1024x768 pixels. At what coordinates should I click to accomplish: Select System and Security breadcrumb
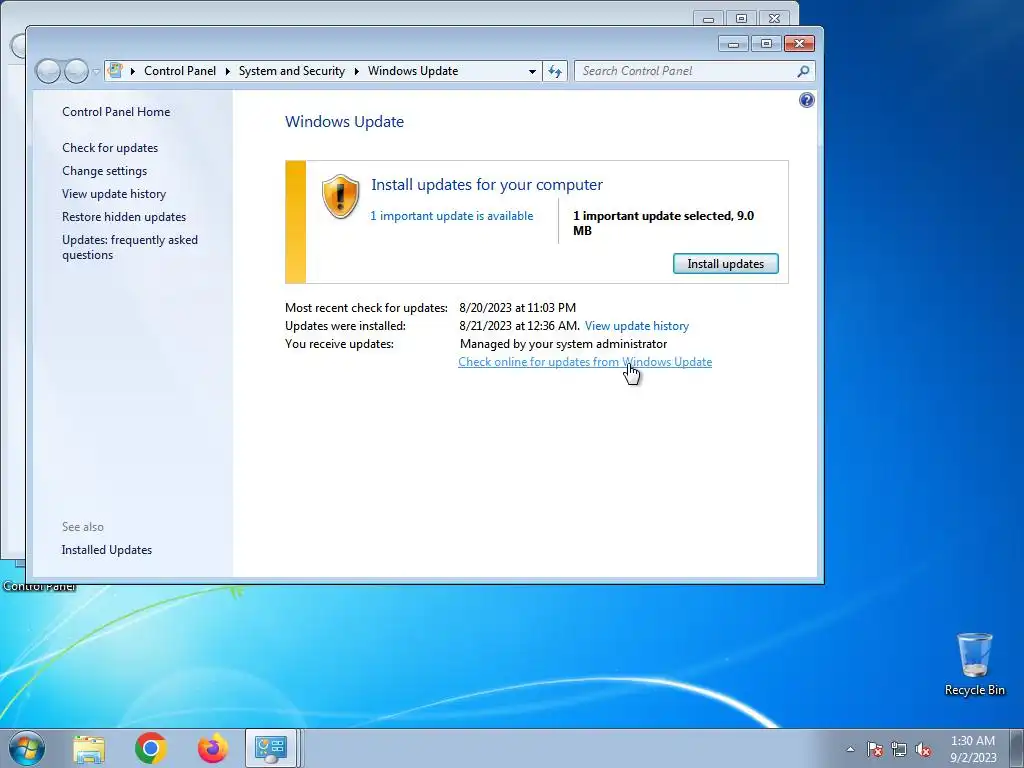click(x=291, y=71)
